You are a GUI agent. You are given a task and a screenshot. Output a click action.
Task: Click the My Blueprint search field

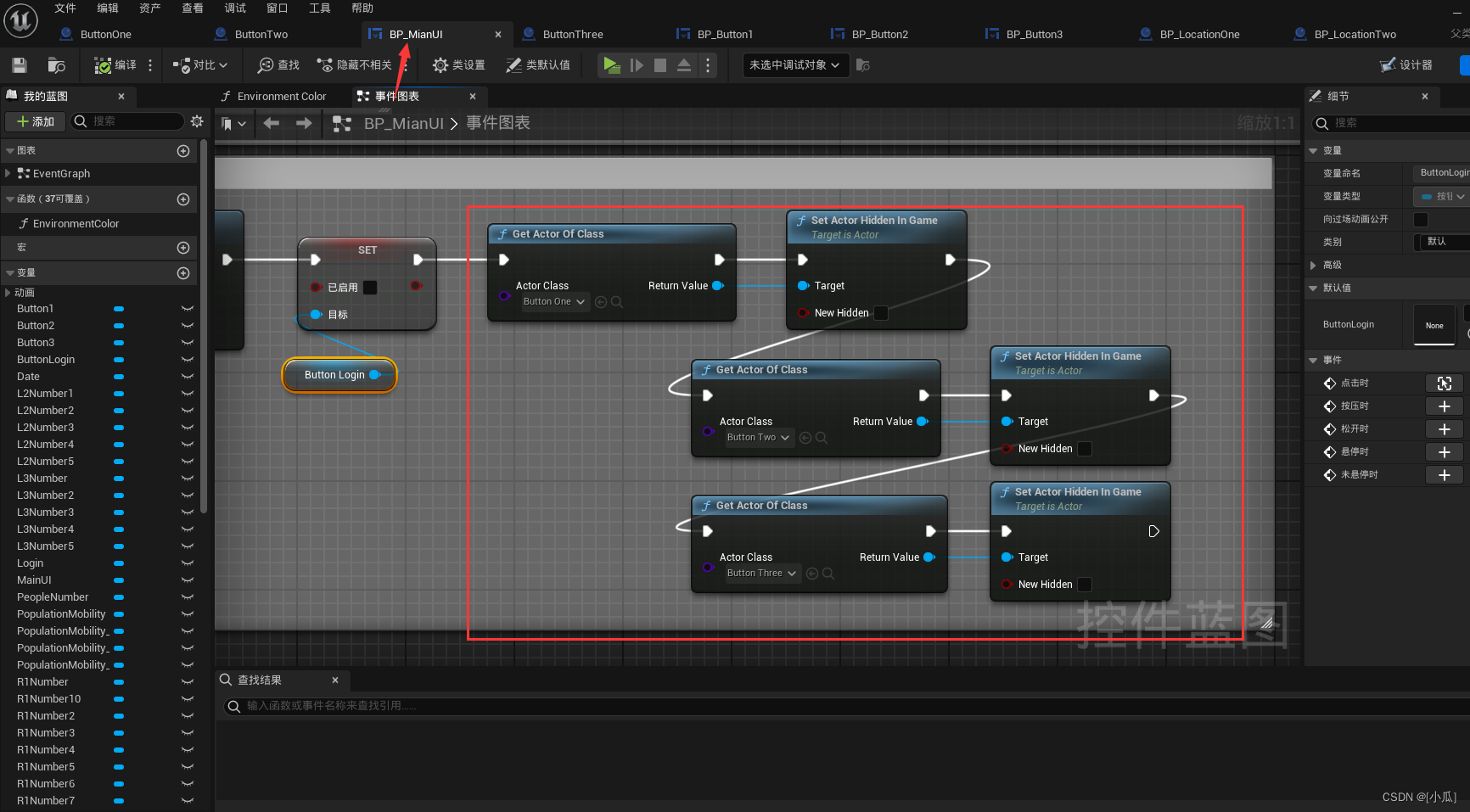point(127,121)
